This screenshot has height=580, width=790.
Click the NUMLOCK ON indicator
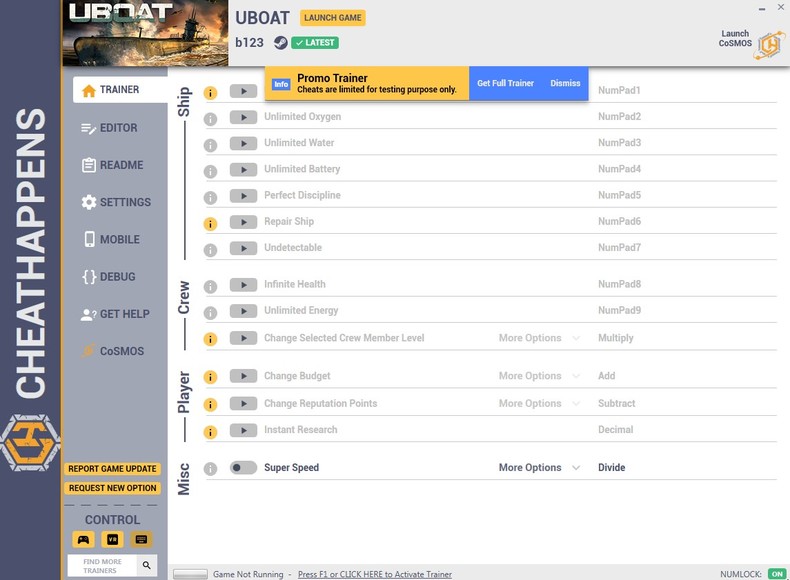click(x=777, y=574)
